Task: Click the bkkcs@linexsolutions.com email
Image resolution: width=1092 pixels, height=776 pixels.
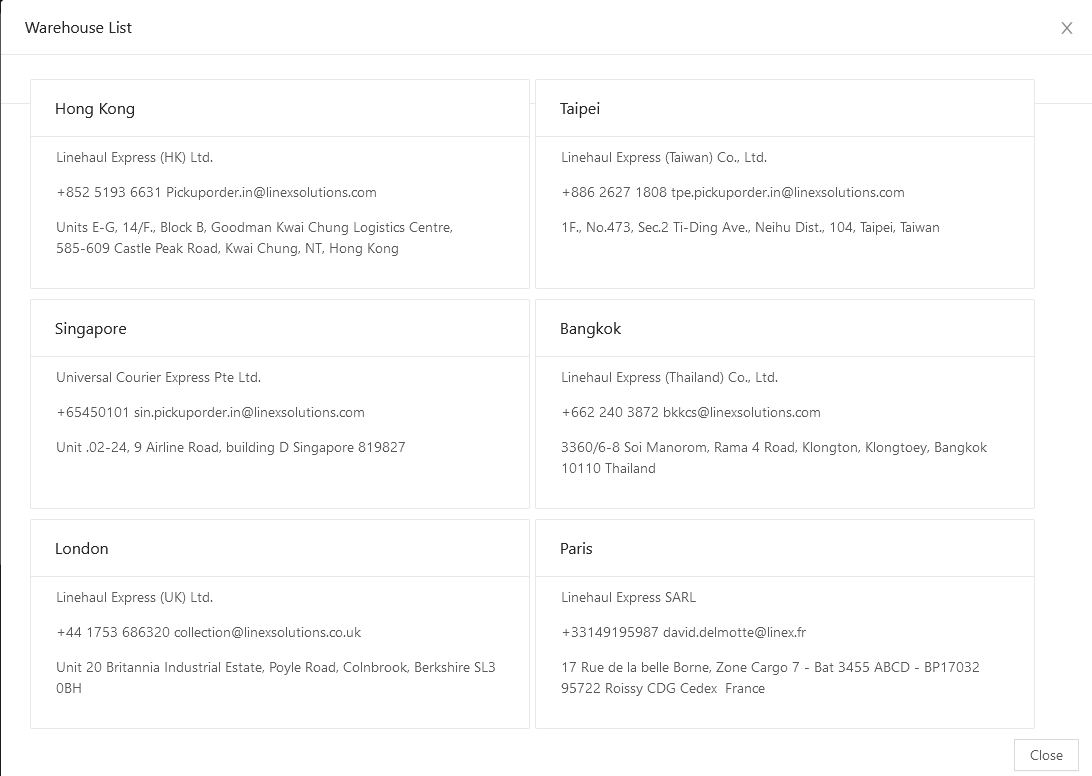Action: 741,412
